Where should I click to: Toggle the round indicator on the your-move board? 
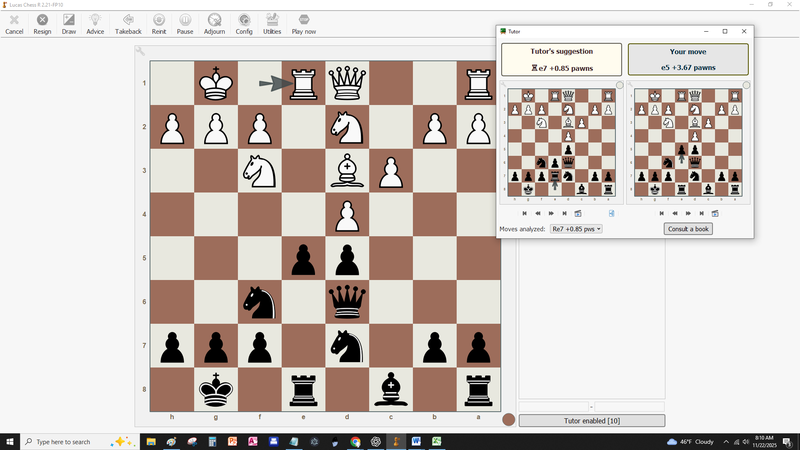tap(746, 85)
